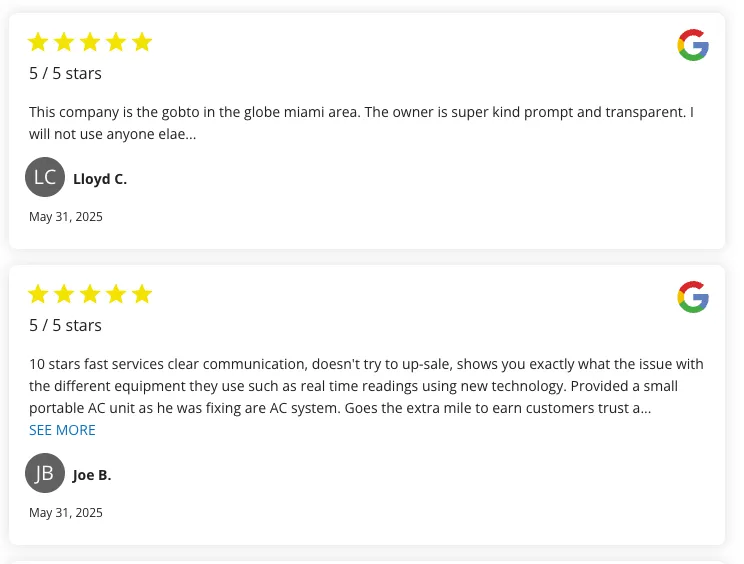The width and height of the screenshot is (744, 564).
Task: Click the Google logo on Joe B.'s review
Action: tap(693, 297)
